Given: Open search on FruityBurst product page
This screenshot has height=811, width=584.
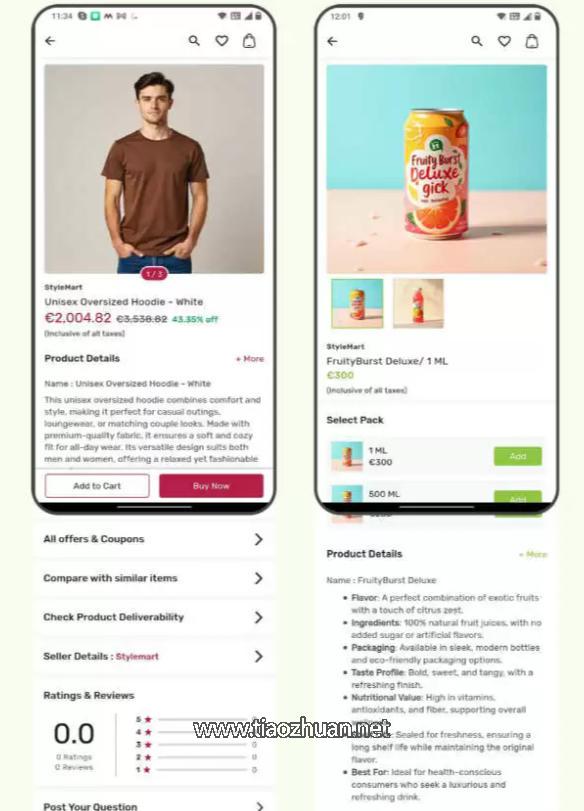Looking at the screenshot, I should [x=477, y=41].
